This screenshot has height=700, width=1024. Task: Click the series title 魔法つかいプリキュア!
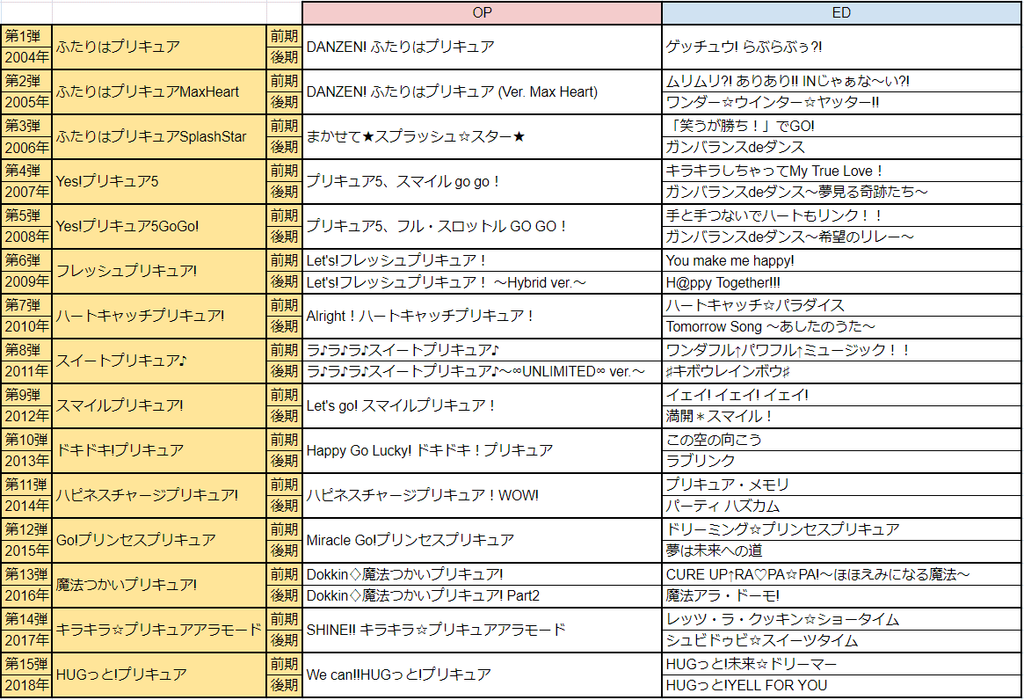(x=159, y=585)
